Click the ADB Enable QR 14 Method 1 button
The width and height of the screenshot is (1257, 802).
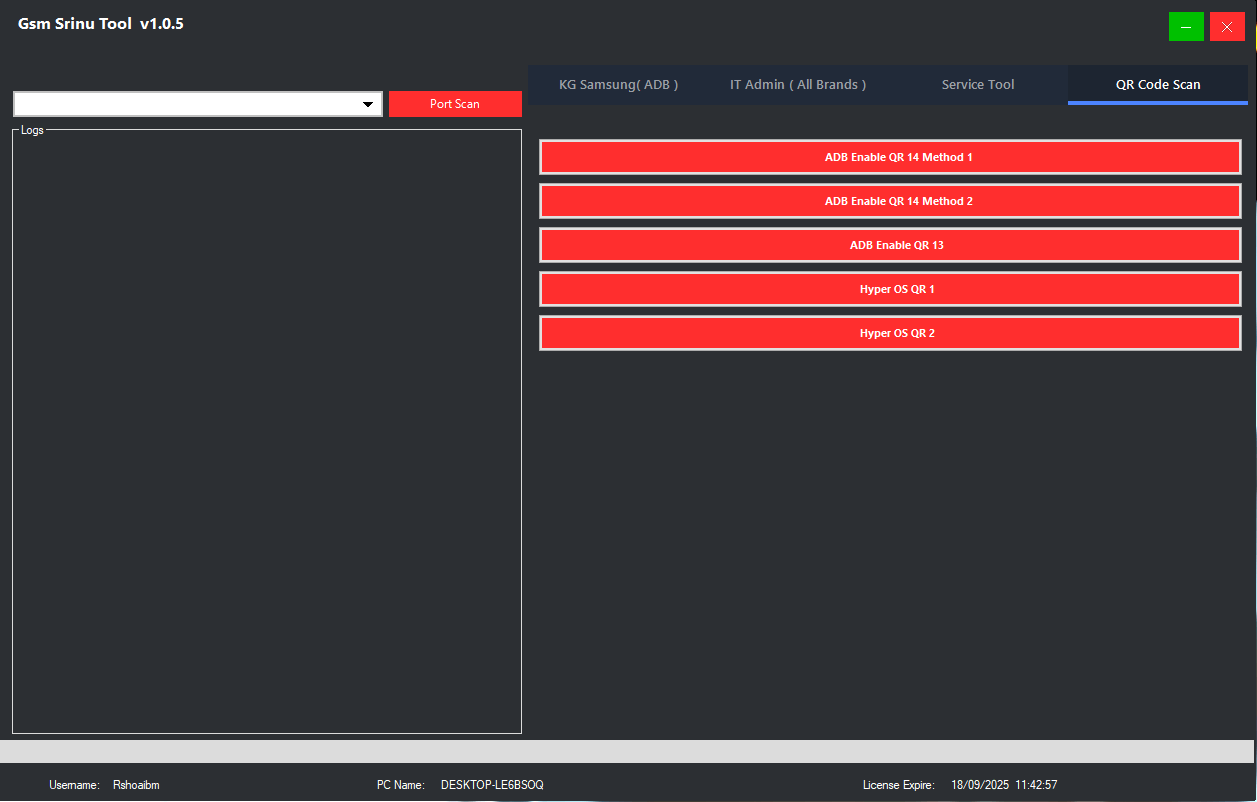[889, 156]
